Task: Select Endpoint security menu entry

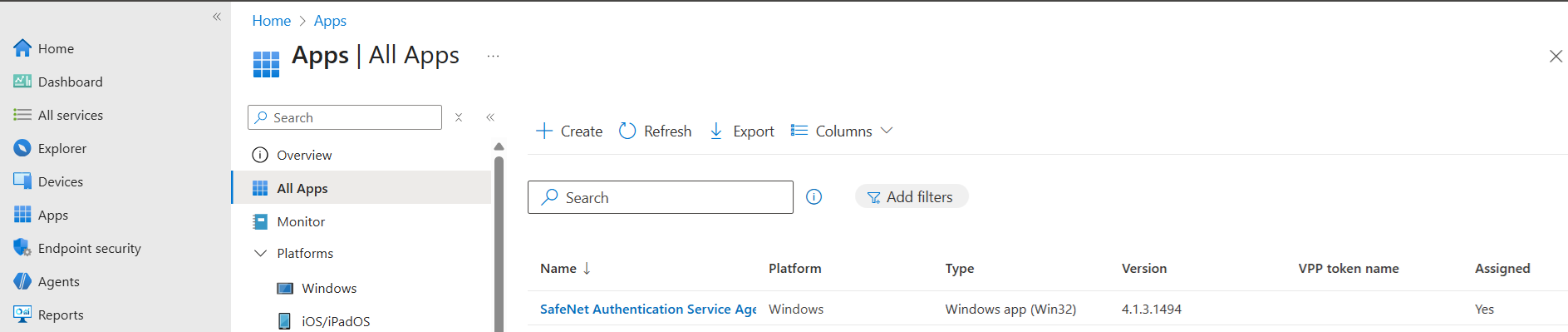Action: pyautogui.click(x=90, y=248)
